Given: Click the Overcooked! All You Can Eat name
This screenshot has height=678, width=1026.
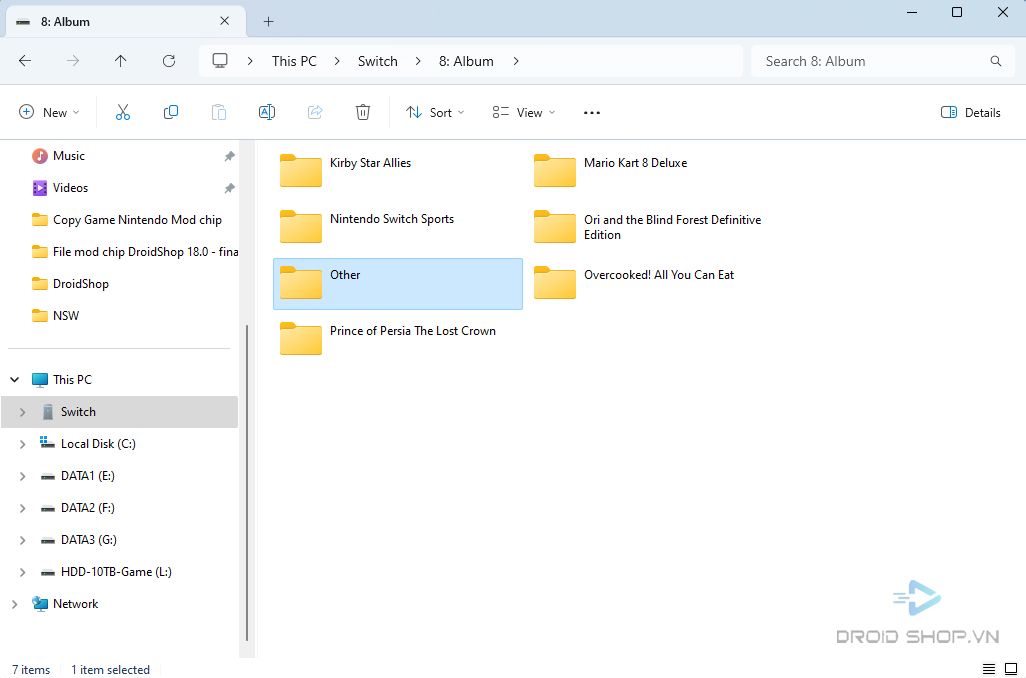Looking at the screenshot, I should tap(659, 275).
